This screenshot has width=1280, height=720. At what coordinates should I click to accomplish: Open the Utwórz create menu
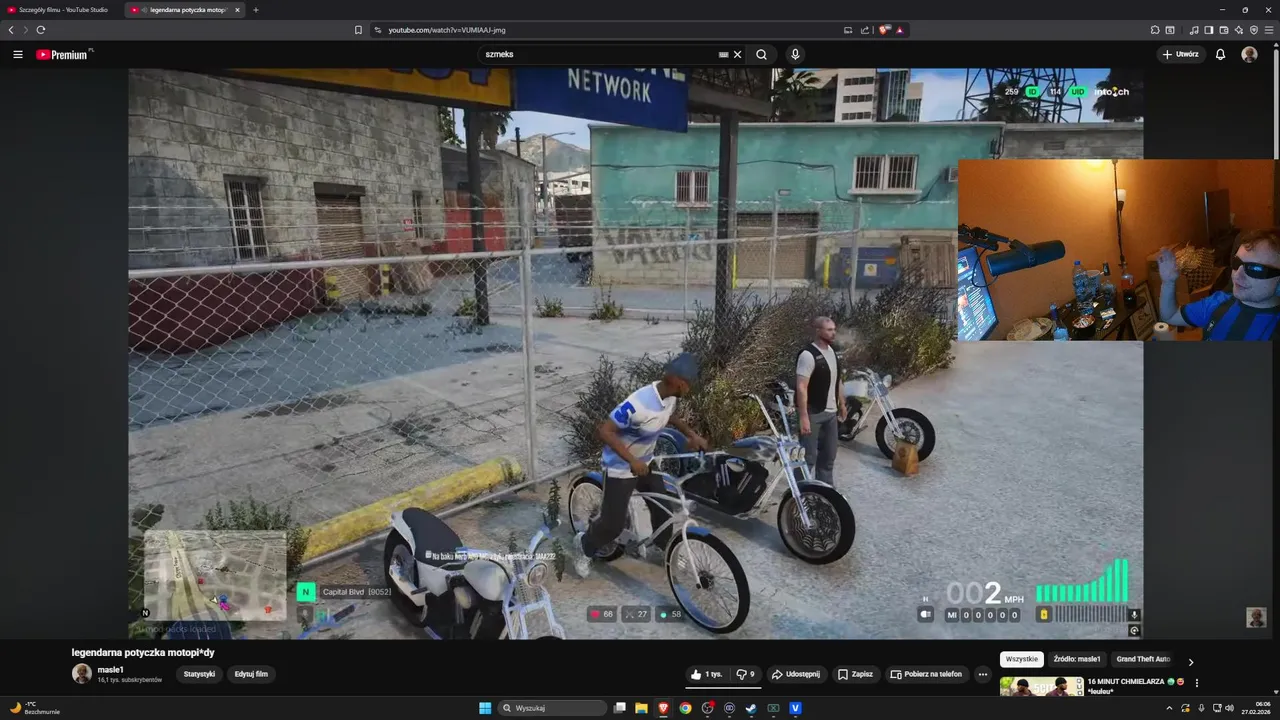point(1181,54)
